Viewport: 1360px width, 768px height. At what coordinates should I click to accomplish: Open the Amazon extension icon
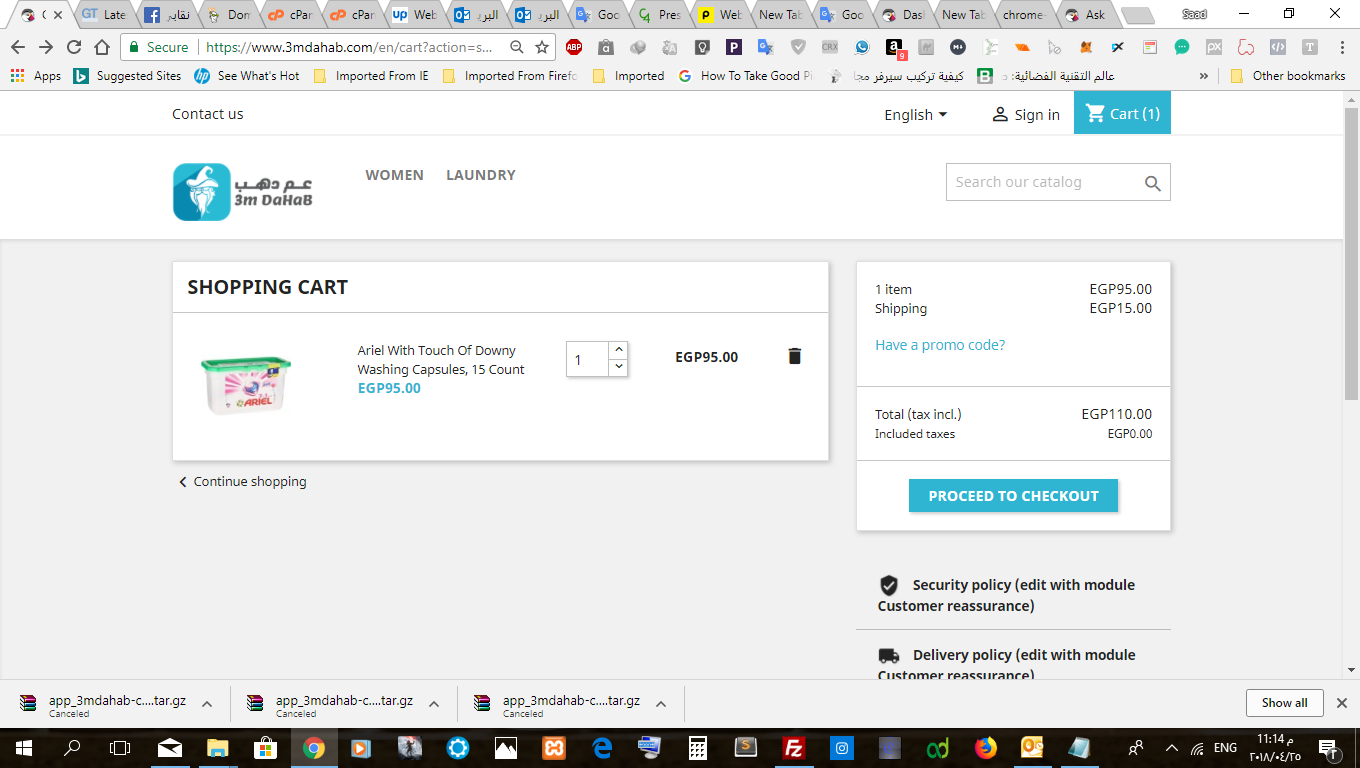point(895,47)
